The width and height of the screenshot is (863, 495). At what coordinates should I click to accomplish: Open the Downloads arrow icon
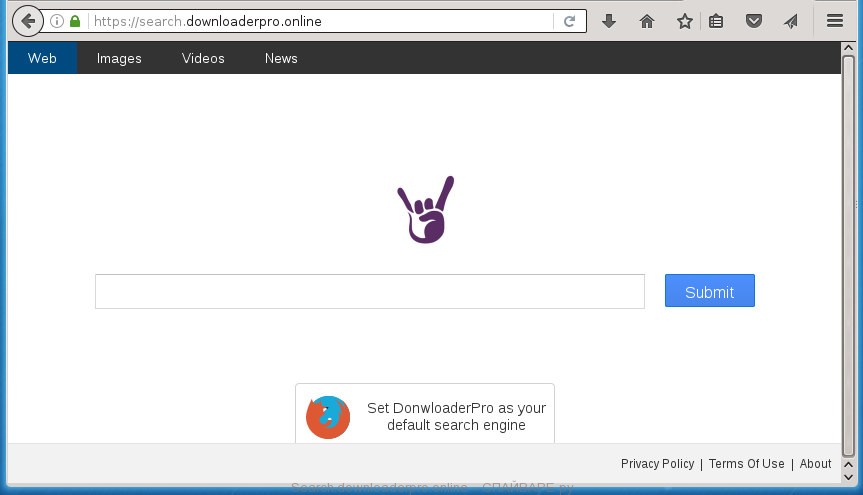coord(608,21)
